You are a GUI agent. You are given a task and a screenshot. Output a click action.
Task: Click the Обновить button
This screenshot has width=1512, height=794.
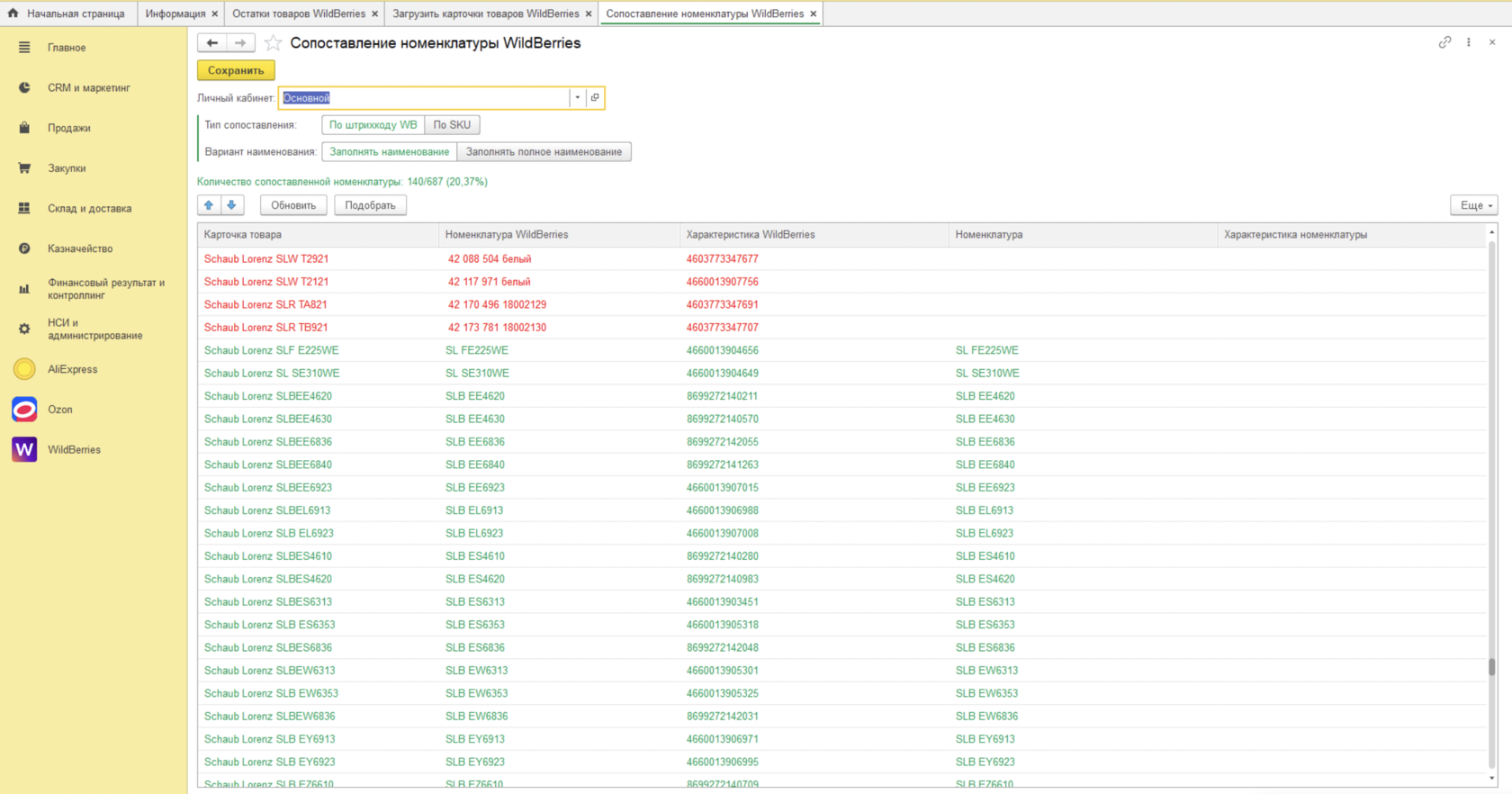pos(293,205)
